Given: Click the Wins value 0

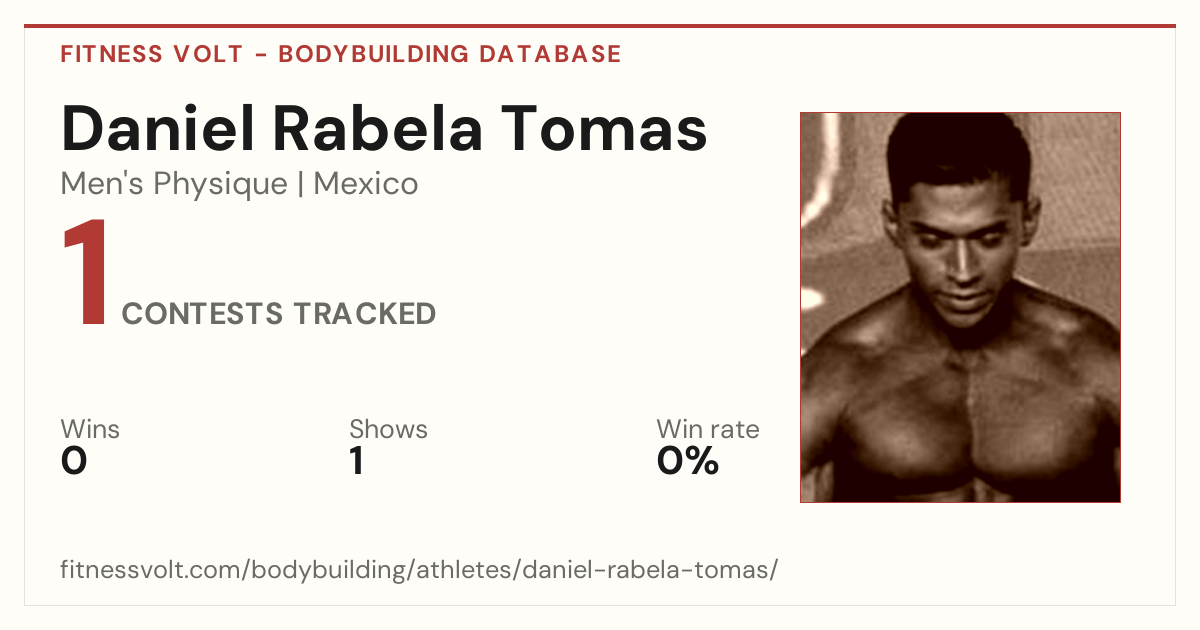Looking at the screenshot, I should coord(74,461).
